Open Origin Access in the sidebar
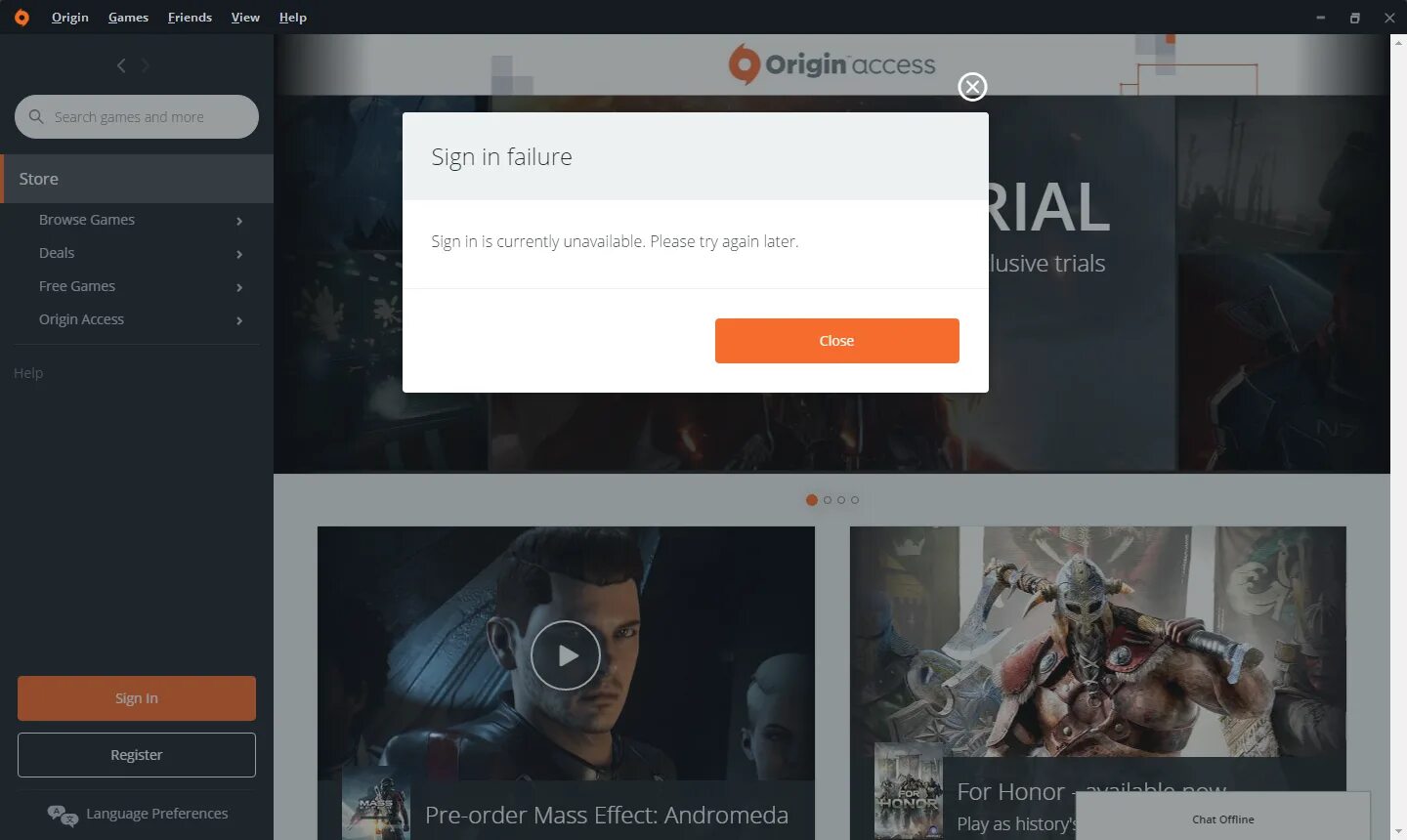 pos(81,319)
